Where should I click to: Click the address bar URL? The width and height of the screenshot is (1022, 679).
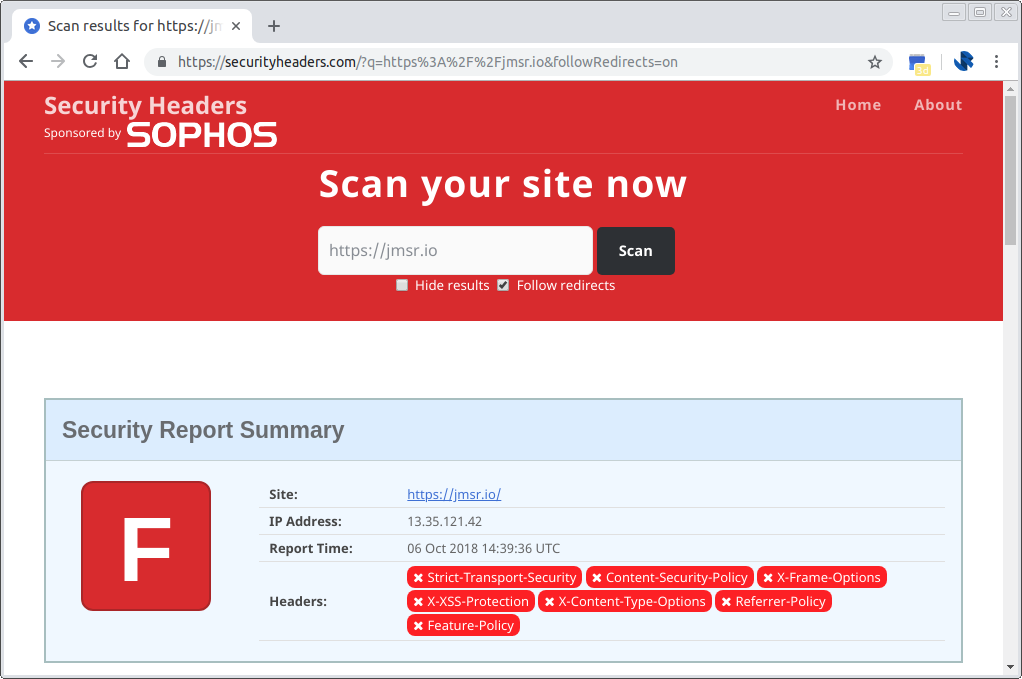pos(428,62)
